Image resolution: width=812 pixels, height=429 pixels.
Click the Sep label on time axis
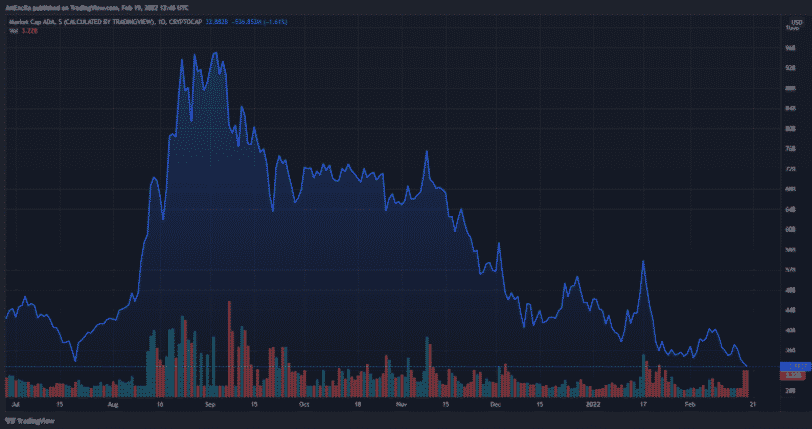click(x=210, y=404)
